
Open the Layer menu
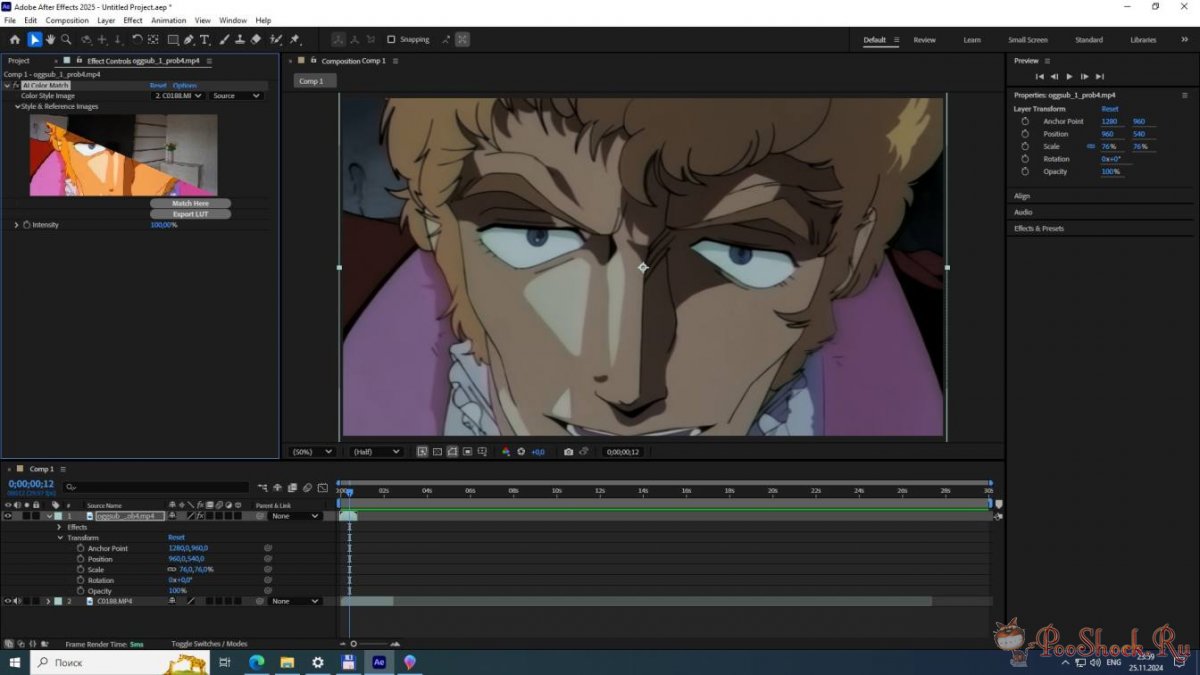[106, 20]
